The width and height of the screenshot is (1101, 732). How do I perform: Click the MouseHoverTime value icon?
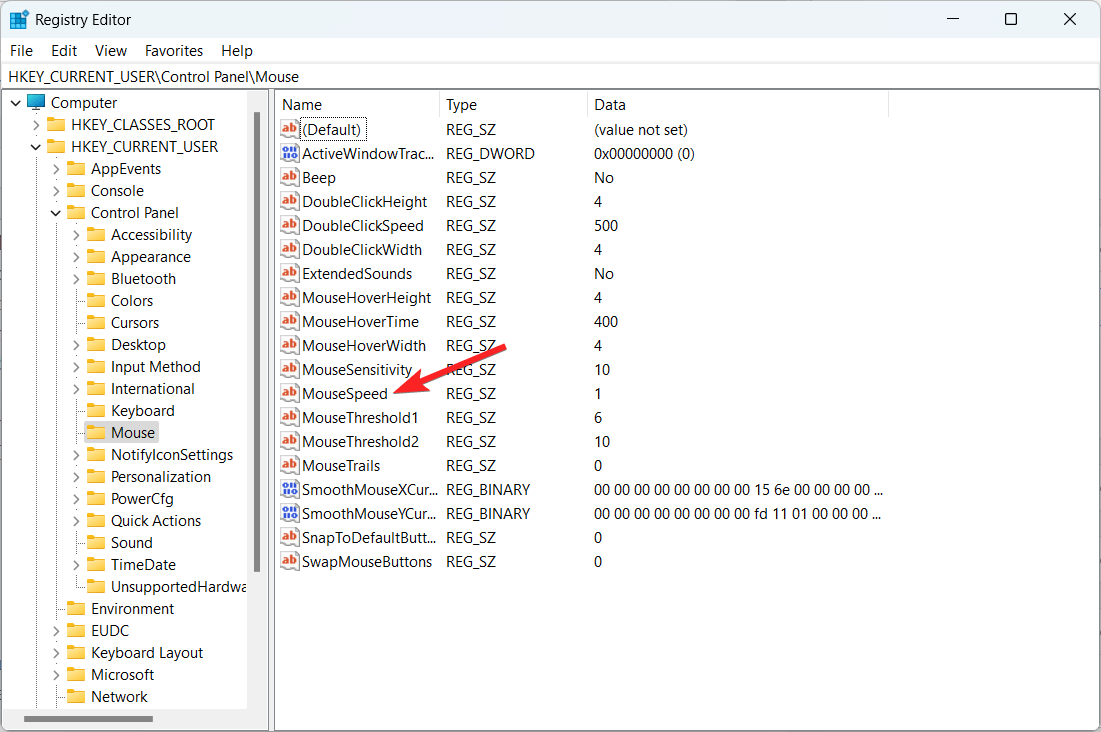pyautogui.click(x=289, y=321)
